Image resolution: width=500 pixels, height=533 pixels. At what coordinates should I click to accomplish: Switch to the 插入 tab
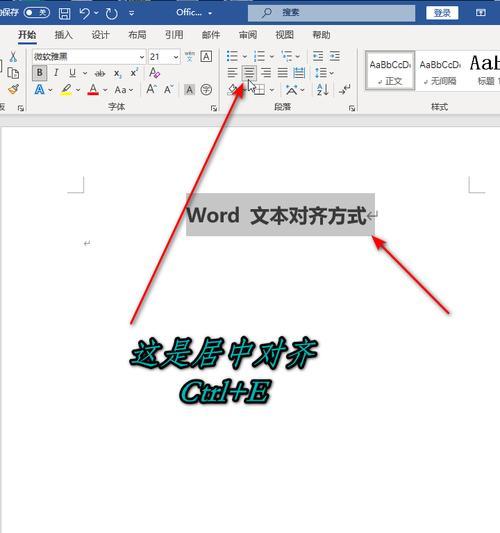click(x=64, y=35)
